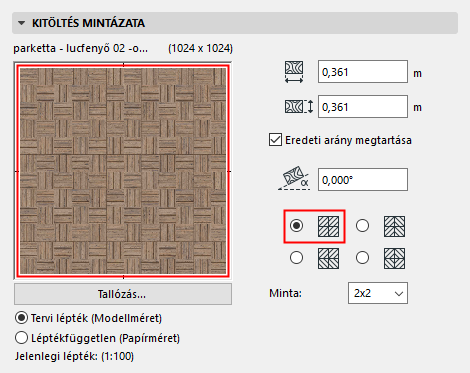Select the first normal tiling radio button

296,226
